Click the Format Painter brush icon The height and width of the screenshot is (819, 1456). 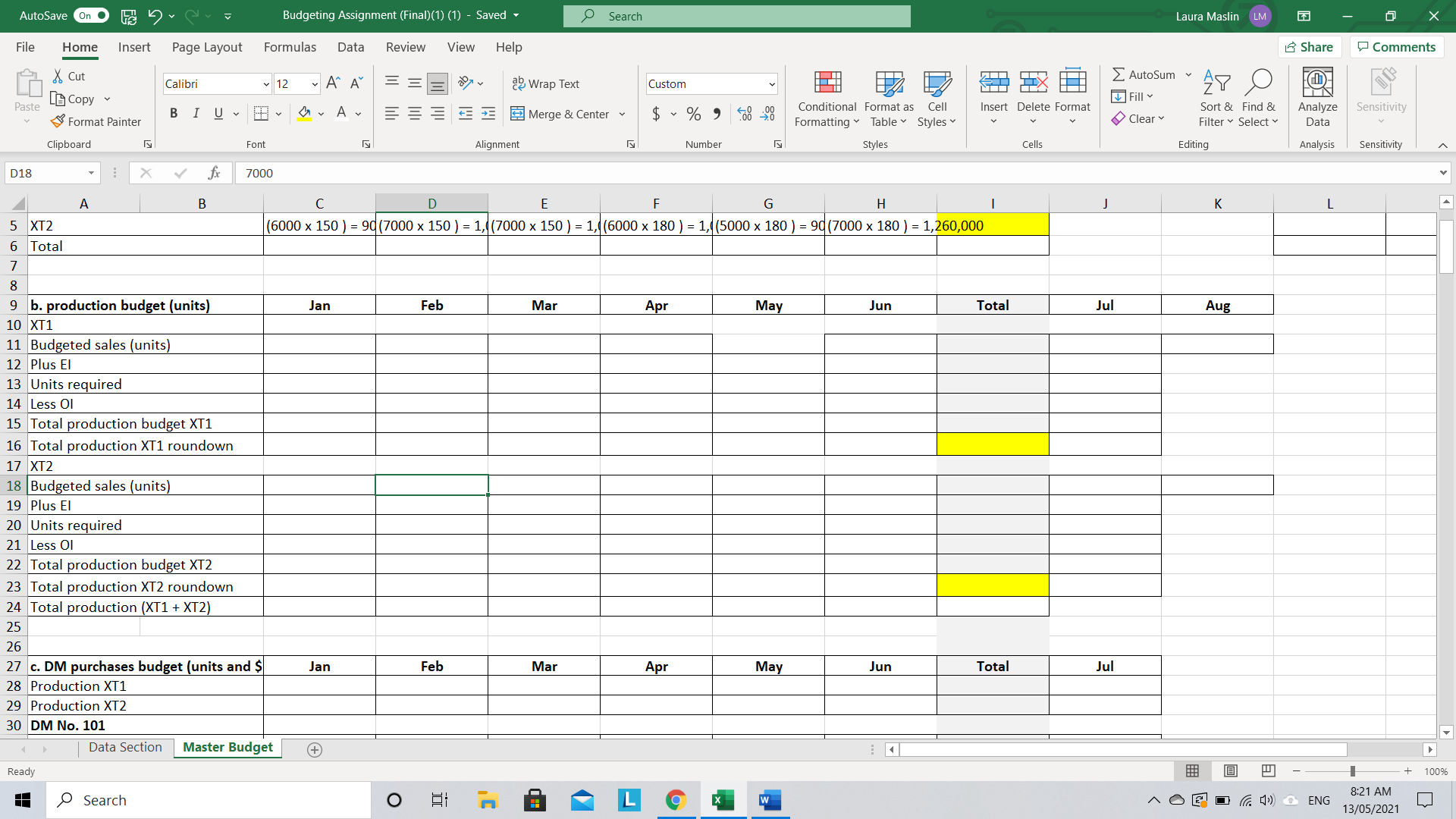click(x=58, y=121)
